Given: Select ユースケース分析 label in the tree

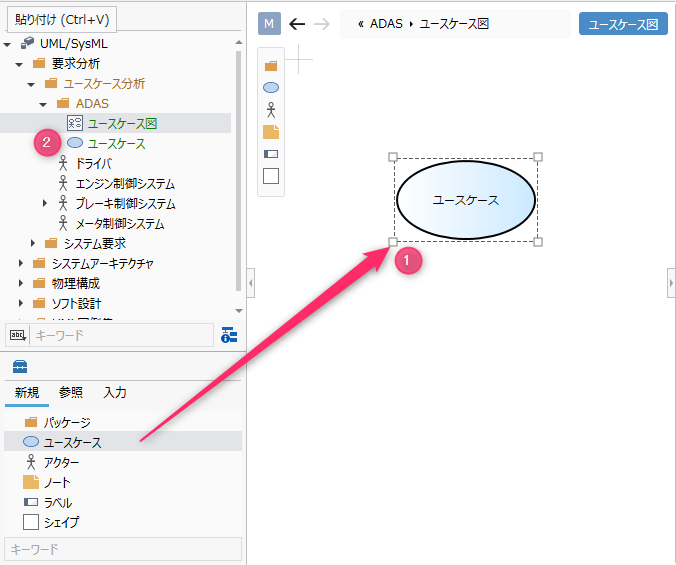Looking at the screenshot, I should [x=104, y=84].
